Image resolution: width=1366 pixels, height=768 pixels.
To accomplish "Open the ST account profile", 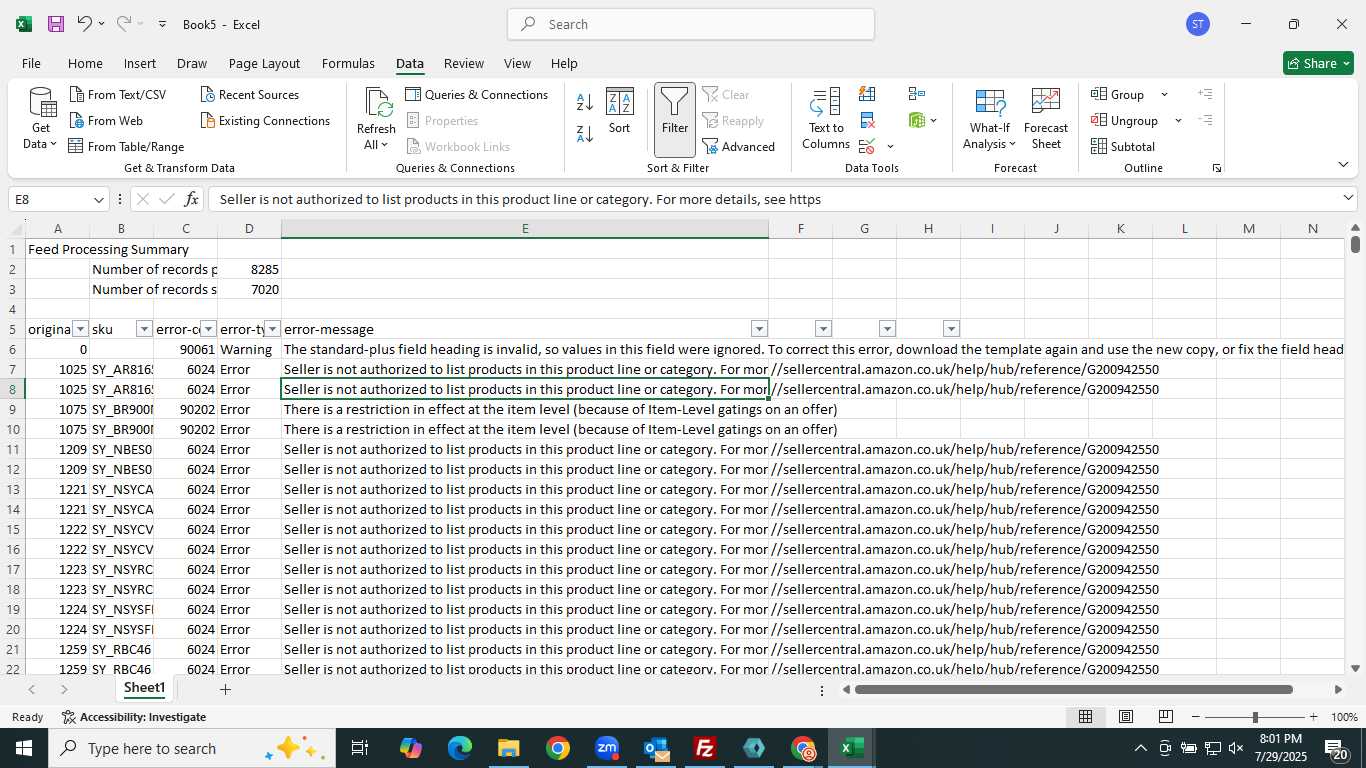I will 1198,24.
